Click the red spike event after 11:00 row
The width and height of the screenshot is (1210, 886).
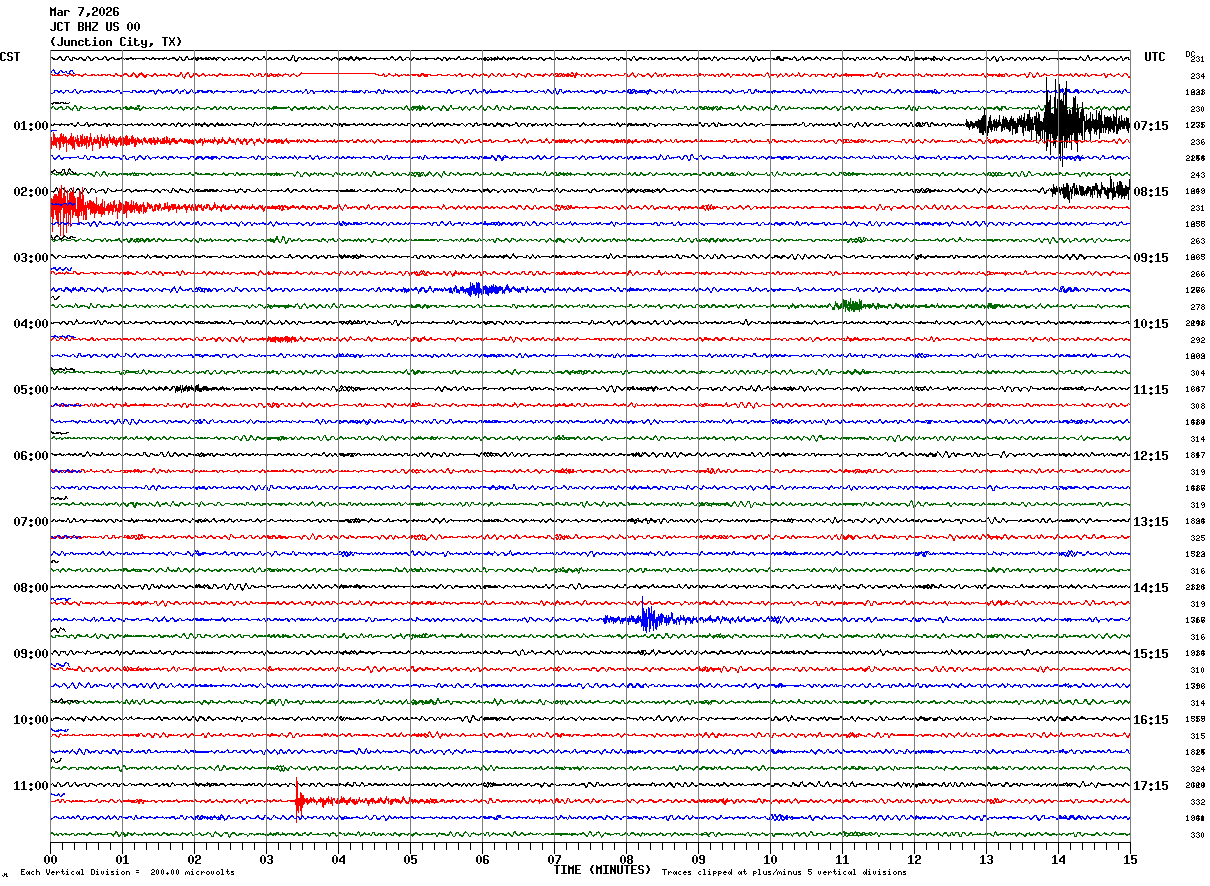pos(299,800)
